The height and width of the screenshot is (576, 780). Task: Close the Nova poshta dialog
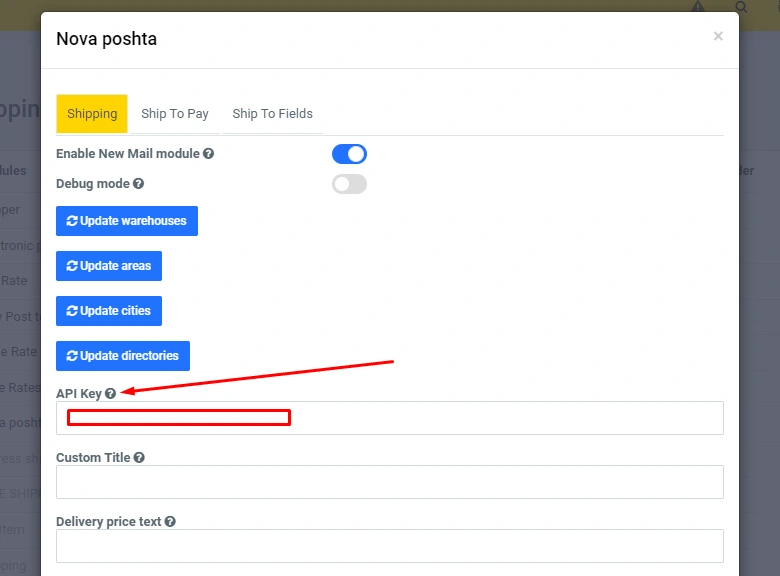click(x=718, y=36)
